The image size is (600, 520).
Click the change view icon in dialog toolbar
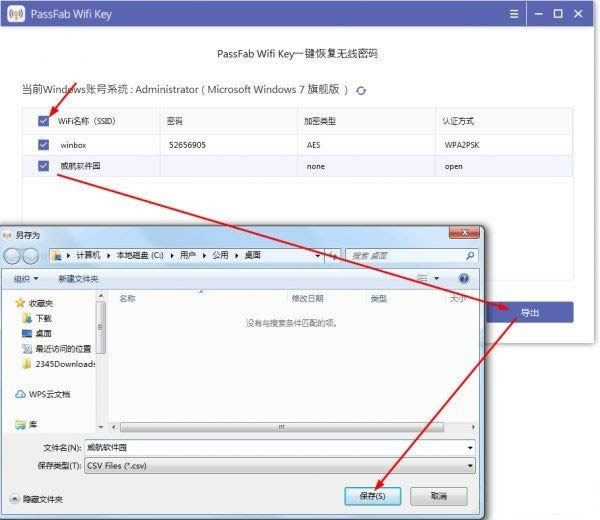click(x=422, y=278)
